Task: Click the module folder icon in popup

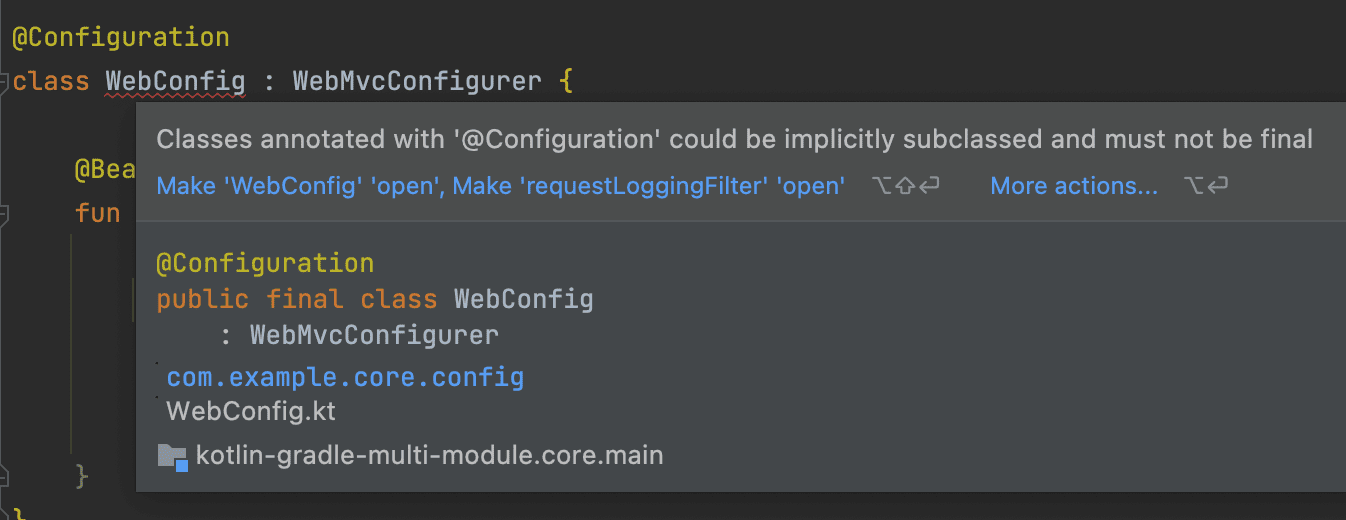Action: pos(172,457)
